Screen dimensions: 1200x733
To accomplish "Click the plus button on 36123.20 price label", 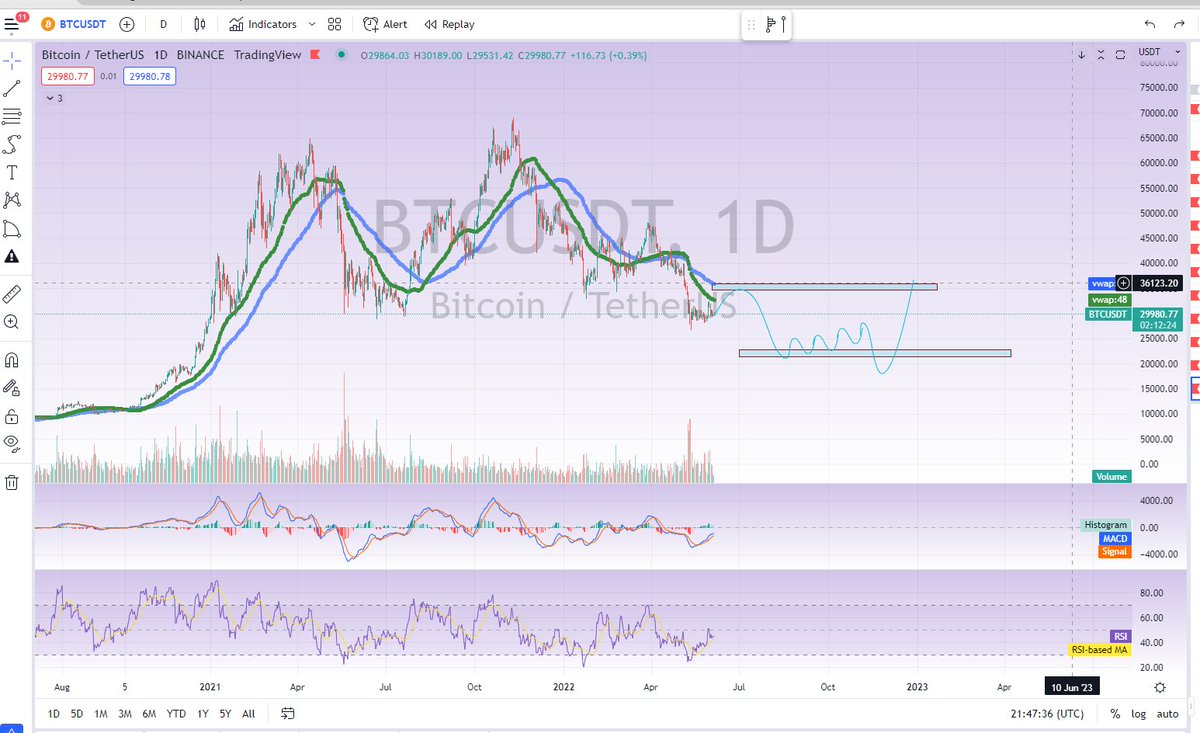I will click(1123, 284).
